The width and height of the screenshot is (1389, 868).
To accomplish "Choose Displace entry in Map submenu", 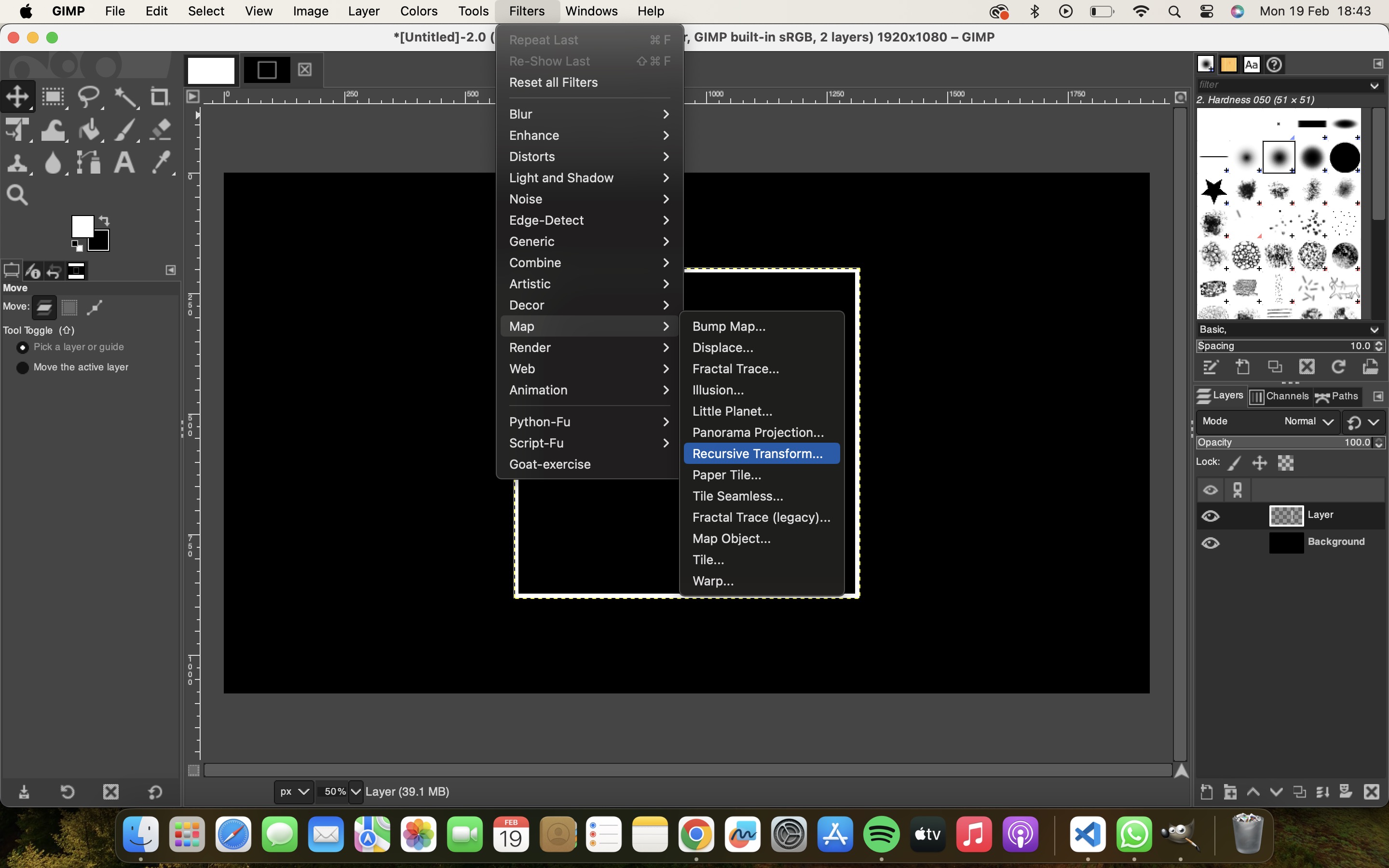I will [x=762, y=347].
